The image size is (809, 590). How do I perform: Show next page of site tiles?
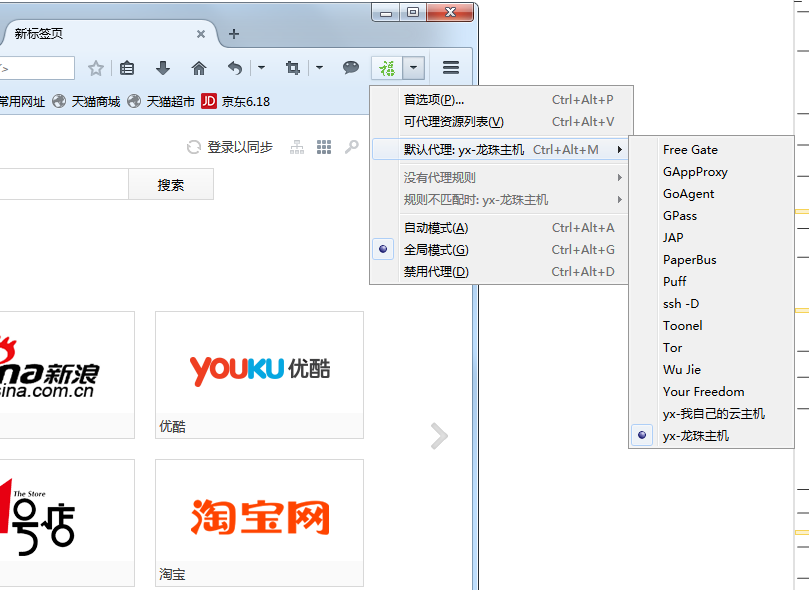click(x=439, y=436)
